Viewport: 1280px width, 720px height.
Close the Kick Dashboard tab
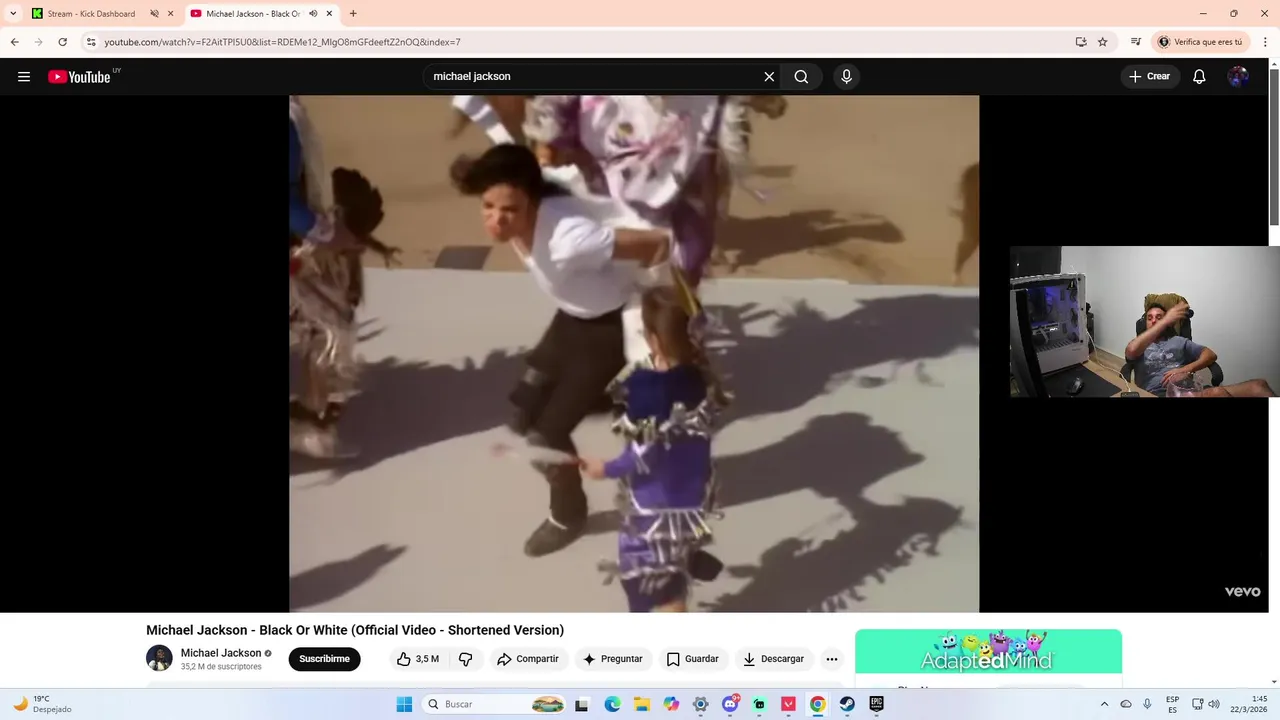click(x=171, y=14)
